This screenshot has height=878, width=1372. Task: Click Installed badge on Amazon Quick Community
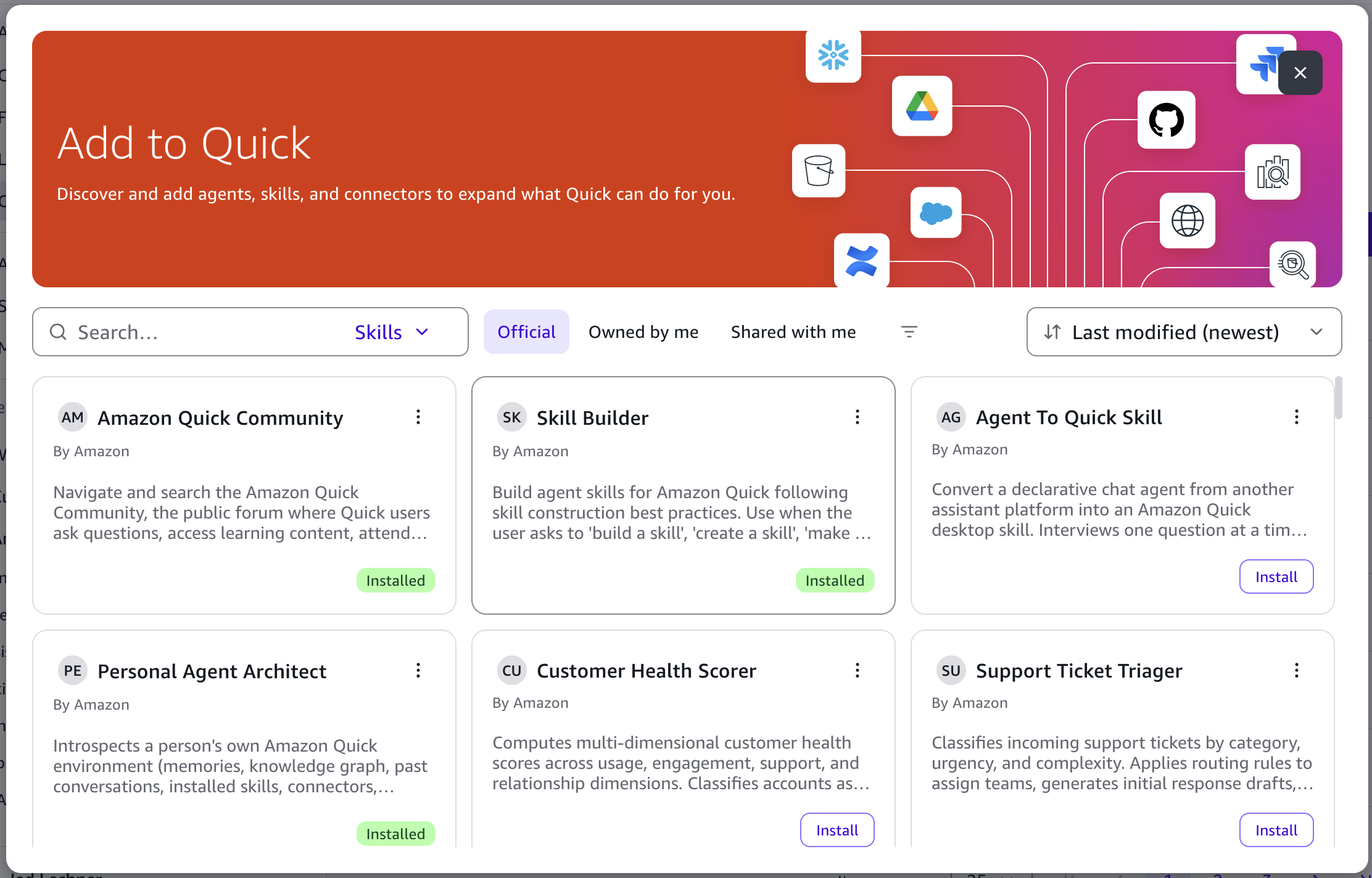click(x=395, y=581)
